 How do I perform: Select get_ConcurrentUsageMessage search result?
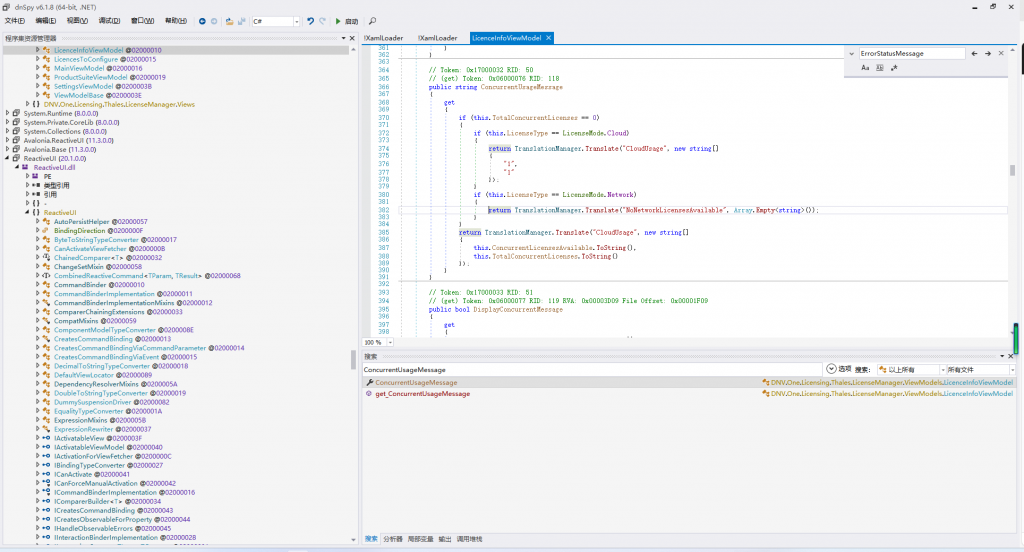click(422, 394)
